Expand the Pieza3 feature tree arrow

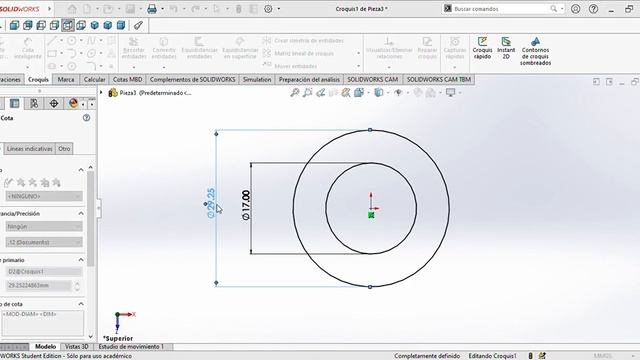(101, 93)
